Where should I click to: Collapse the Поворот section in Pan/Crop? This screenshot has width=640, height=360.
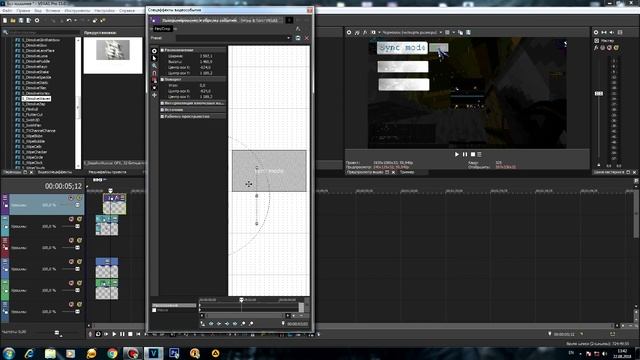(x=162, y=79)
